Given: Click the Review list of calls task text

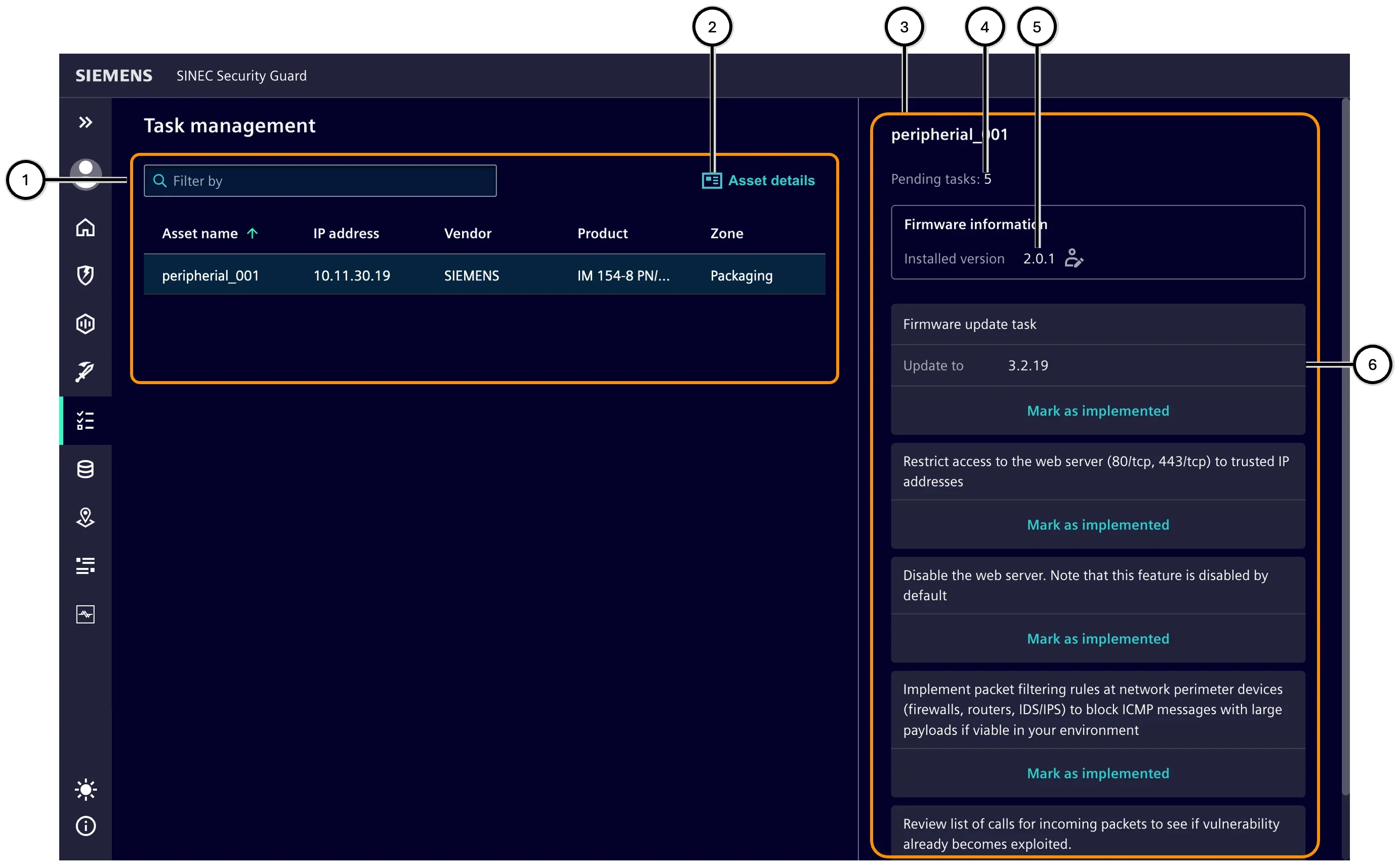Looking at the screenshot, I should [1091, 834].
